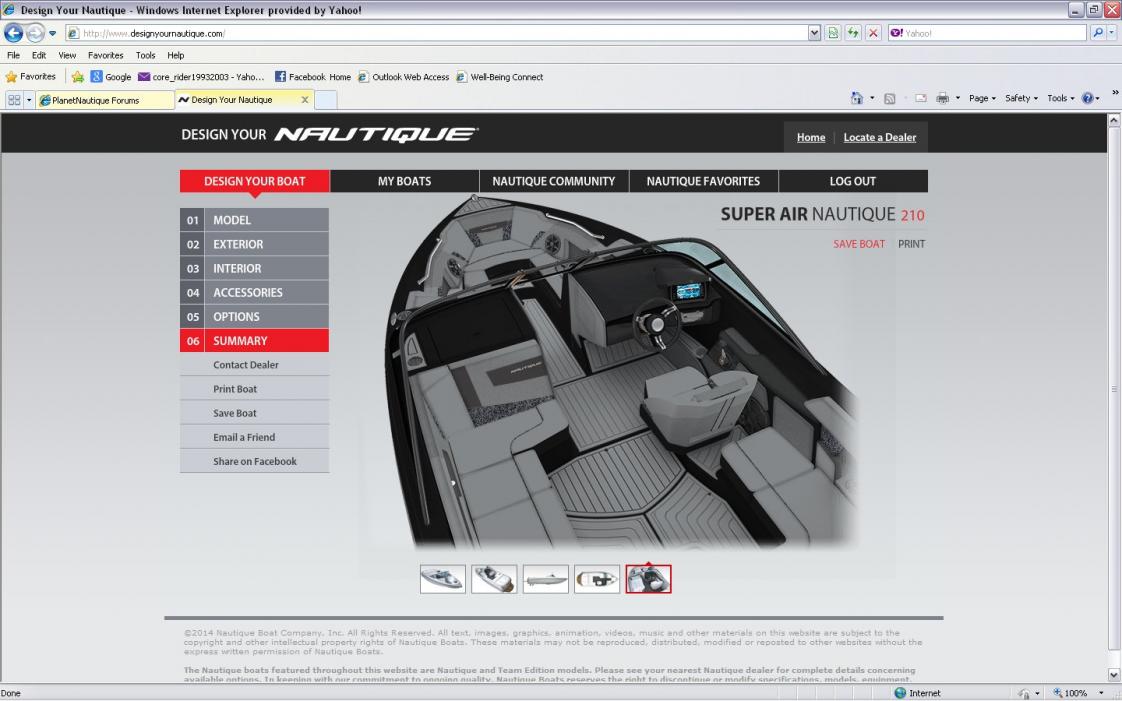Expand the Print dropdown arrow

point(957,99)
